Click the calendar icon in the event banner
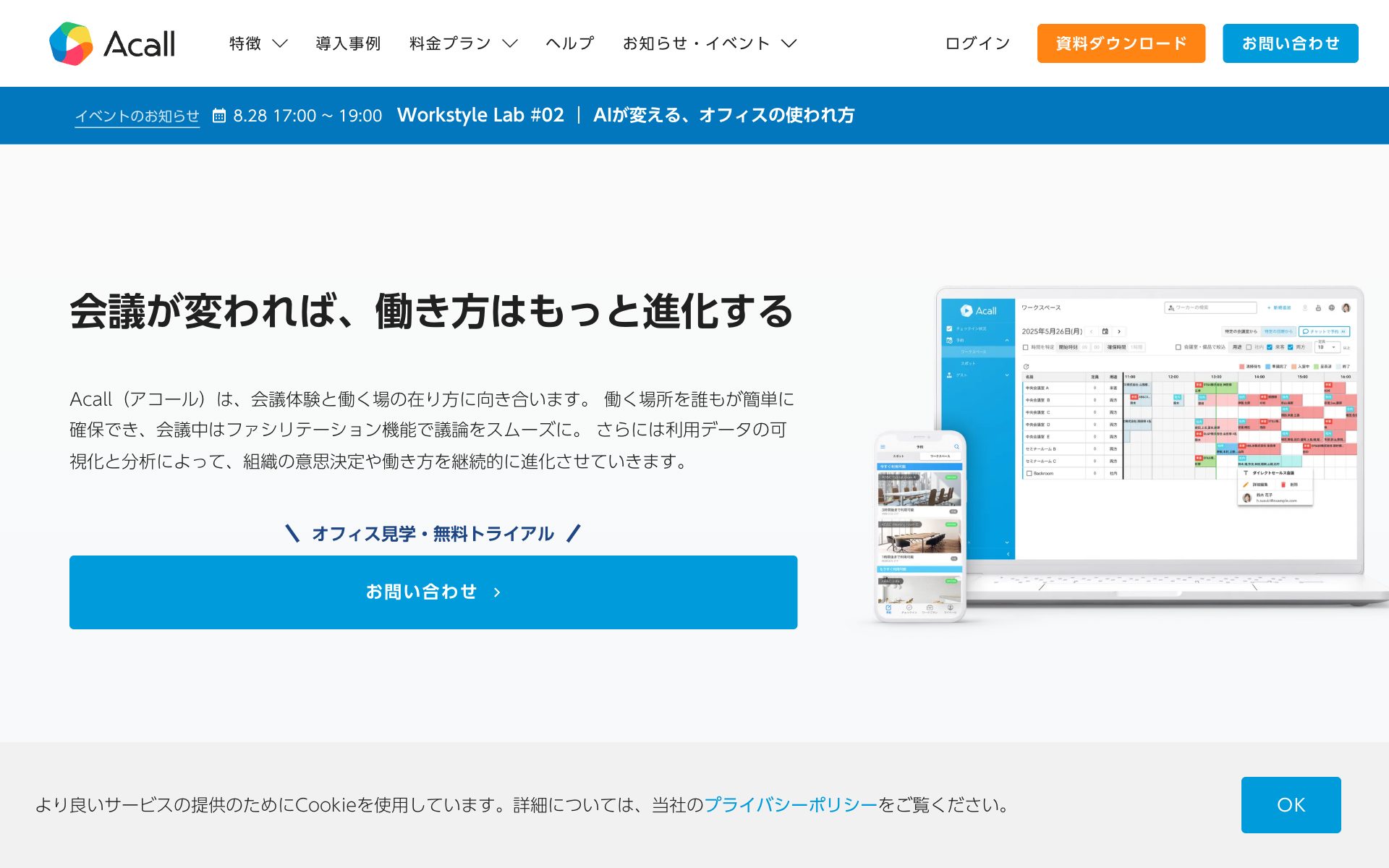 (x=219, y=116)
